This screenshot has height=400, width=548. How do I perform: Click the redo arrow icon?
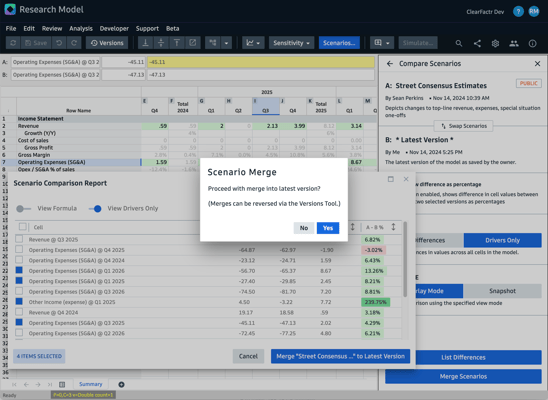74,43
